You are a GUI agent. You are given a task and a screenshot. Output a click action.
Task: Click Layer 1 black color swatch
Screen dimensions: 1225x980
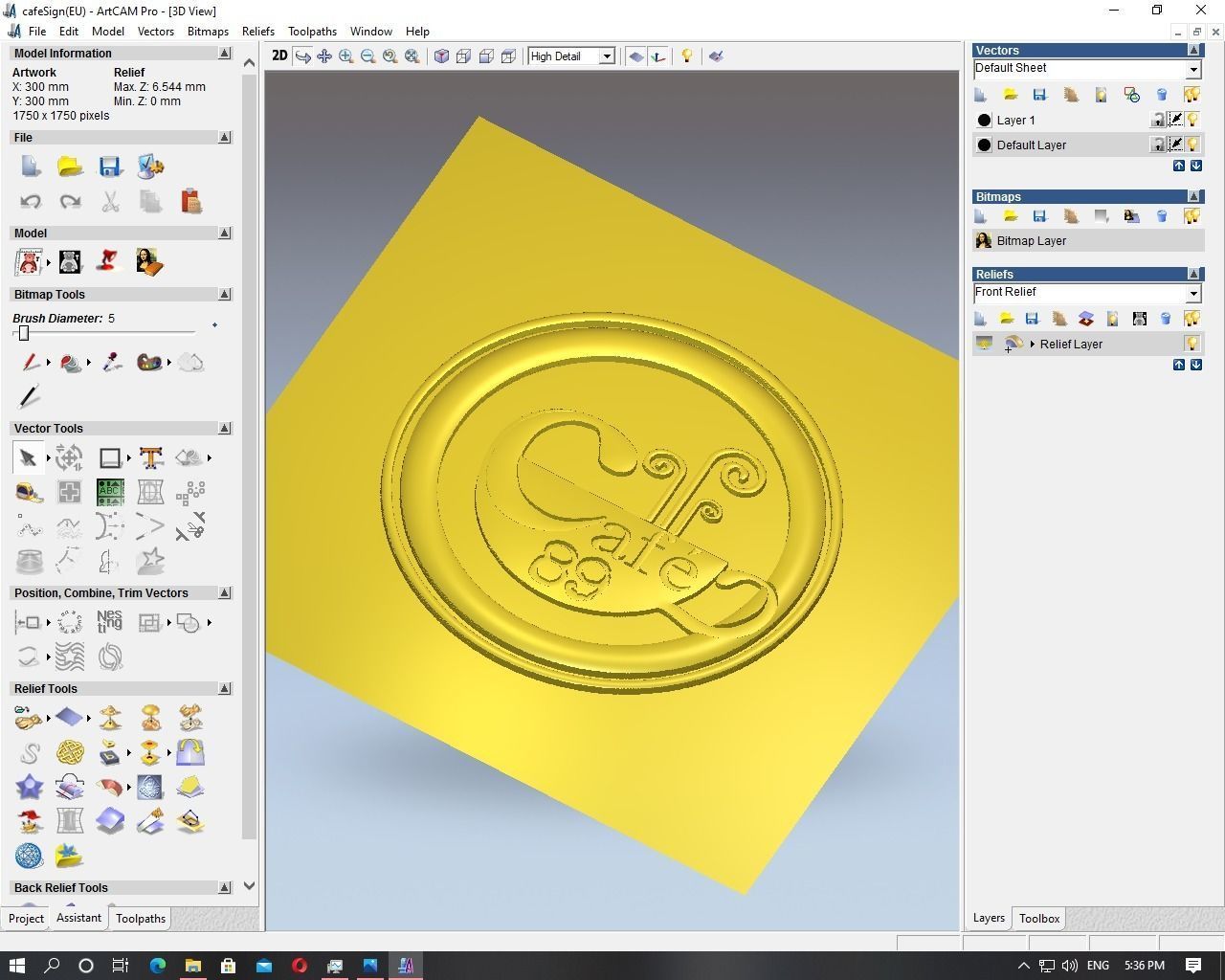click(x=984, y=120)
